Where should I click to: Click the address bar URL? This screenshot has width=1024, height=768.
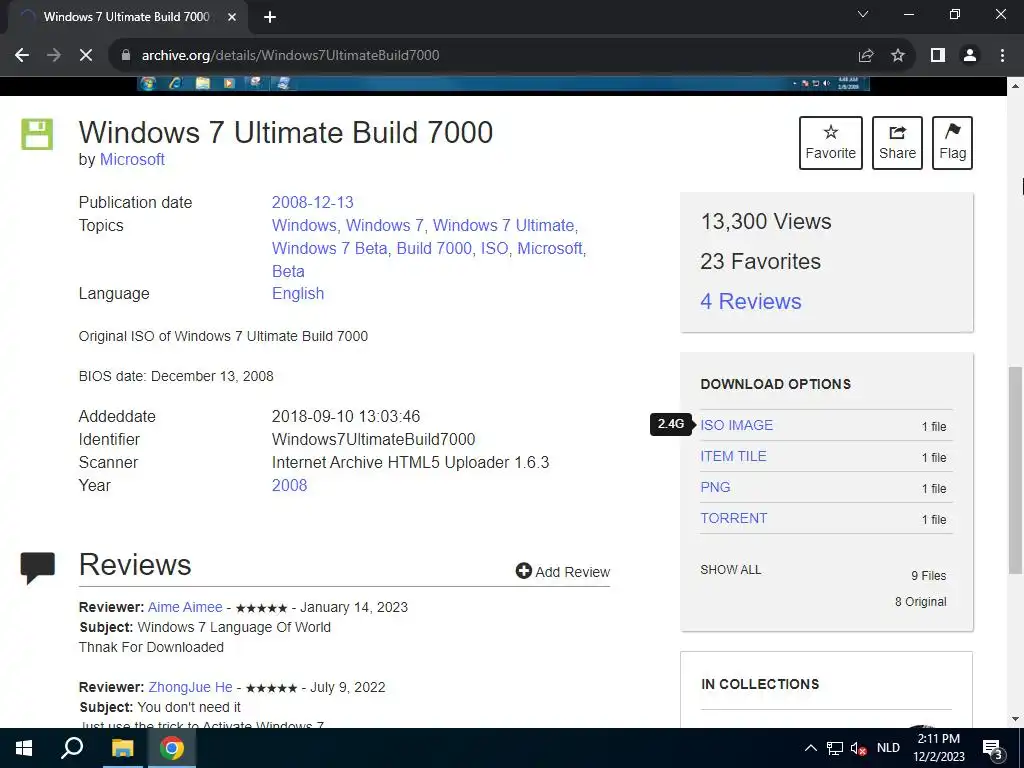(x=291, y=56)
